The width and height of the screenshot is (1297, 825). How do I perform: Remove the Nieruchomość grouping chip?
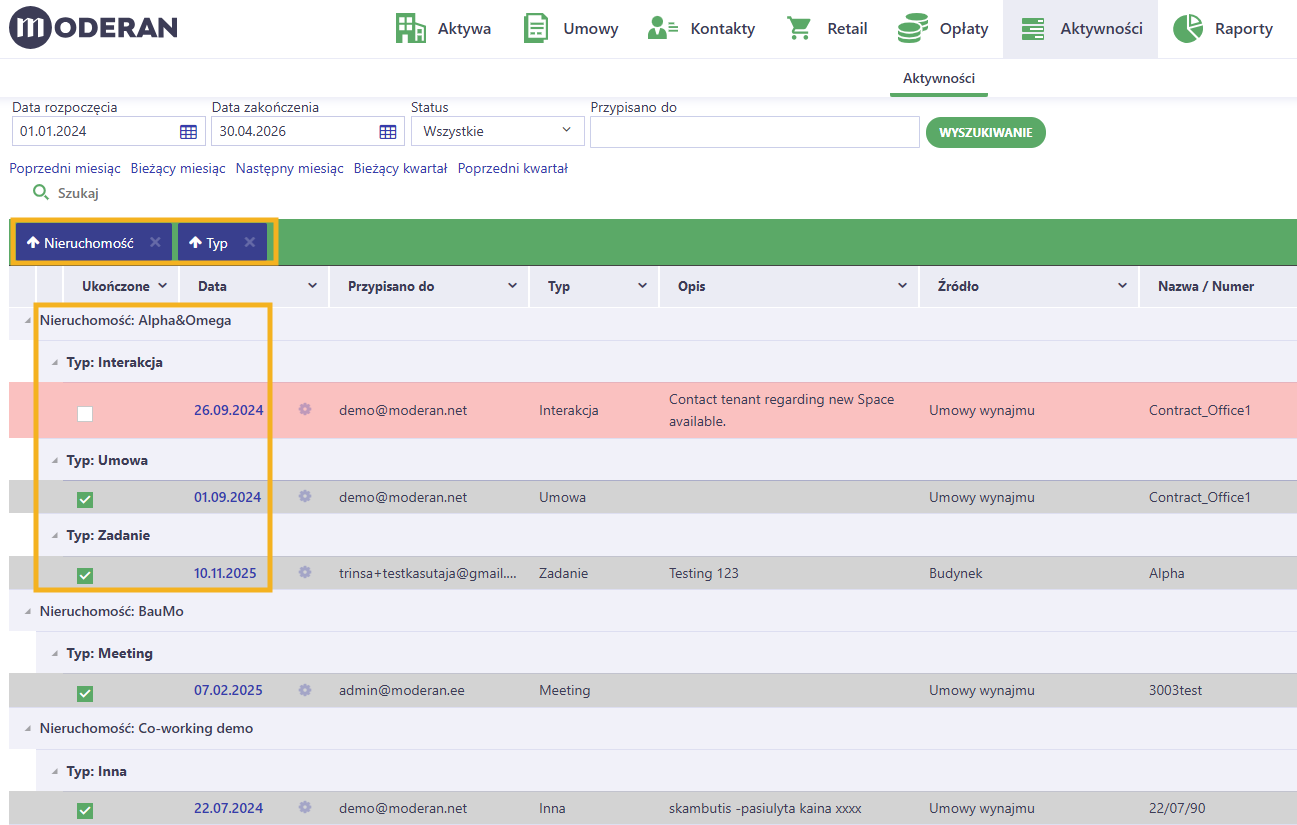tap(155, 242)
